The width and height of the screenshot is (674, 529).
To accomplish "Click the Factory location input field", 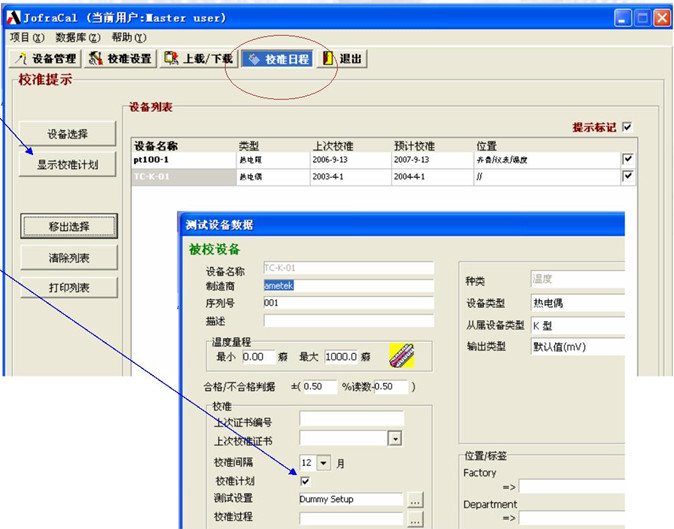I will pyautogui.click(x=572, y=486).
